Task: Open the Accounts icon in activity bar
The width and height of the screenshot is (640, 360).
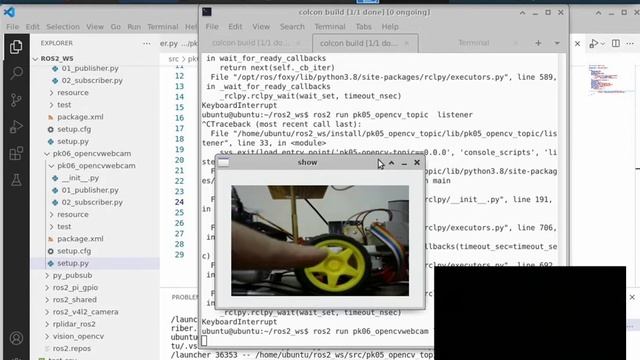Action: point(16,338)
